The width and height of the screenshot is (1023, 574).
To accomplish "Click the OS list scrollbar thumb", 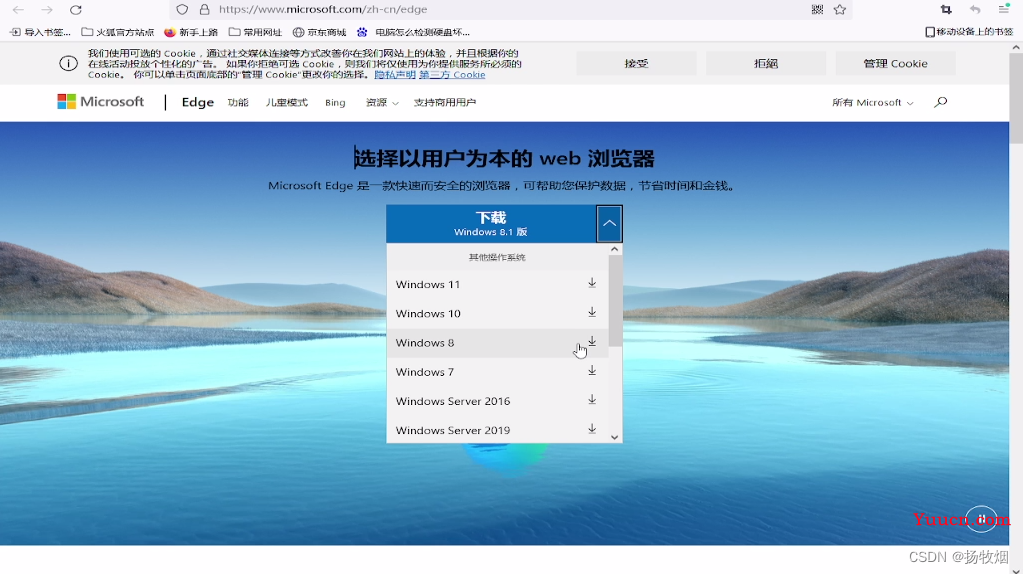I will [x=615, y=301].
